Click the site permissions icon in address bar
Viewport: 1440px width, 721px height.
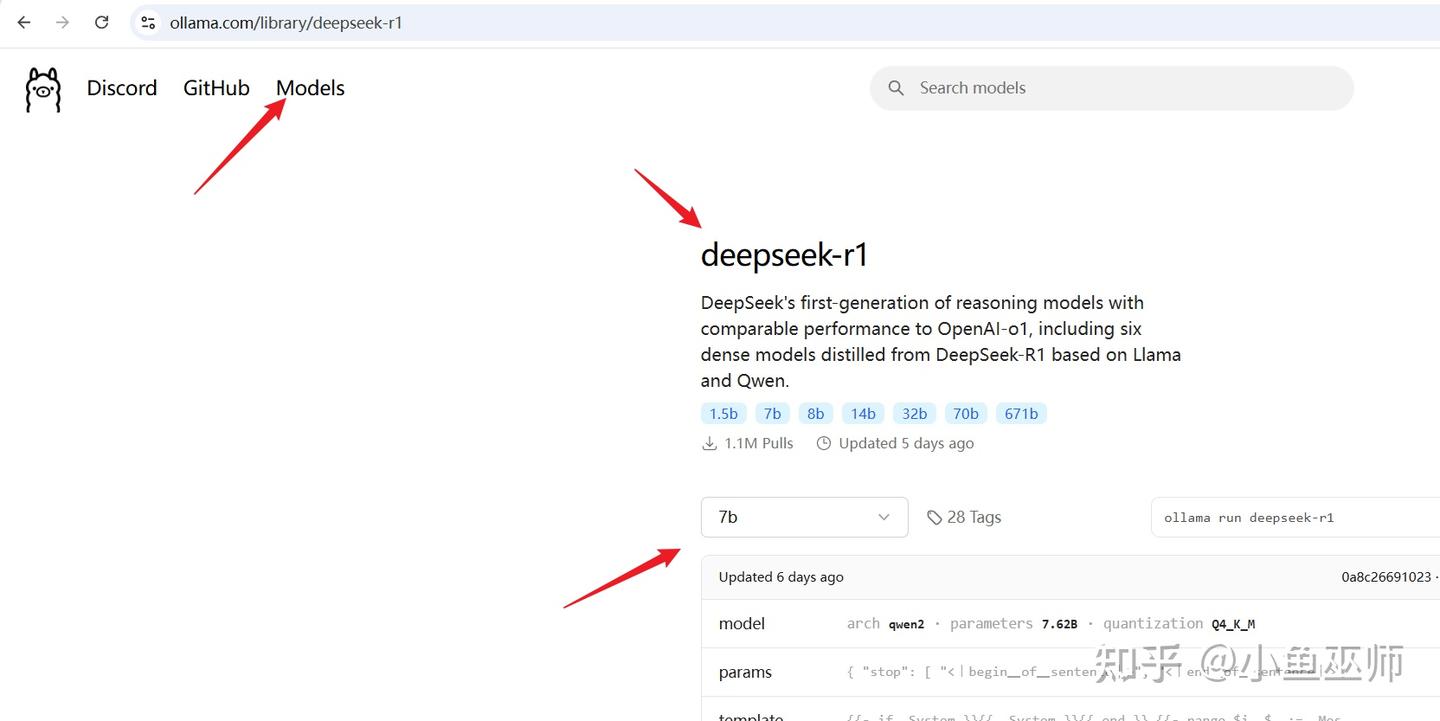[147, 21]
